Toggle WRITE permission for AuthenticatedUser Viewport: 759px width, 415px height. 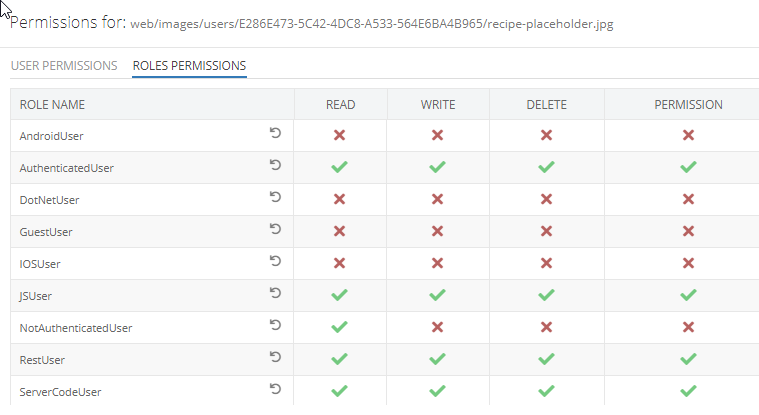(437, 167)
